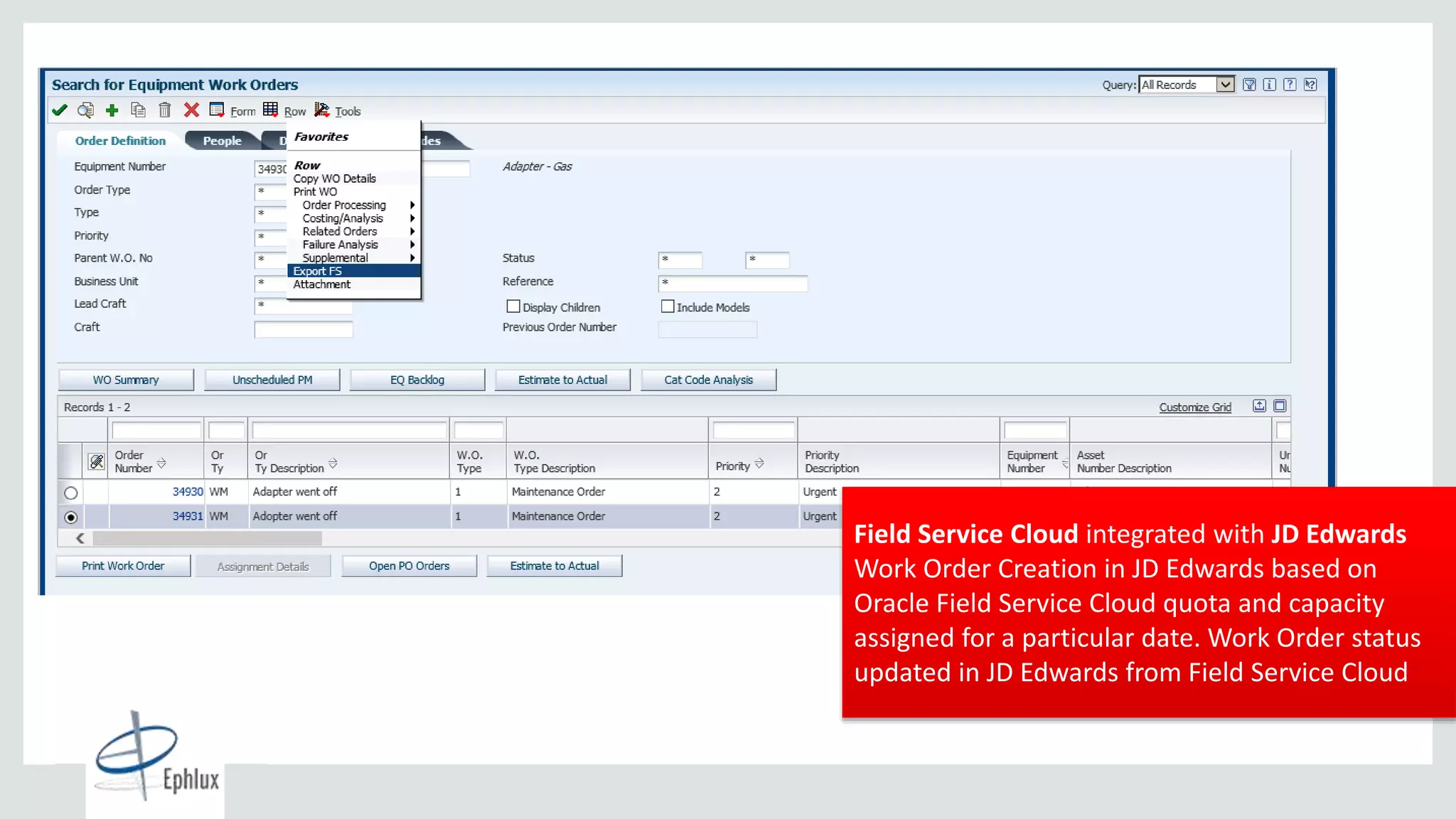Sort by Priority column arrows

pyautogui.click(x=759, y=464)
